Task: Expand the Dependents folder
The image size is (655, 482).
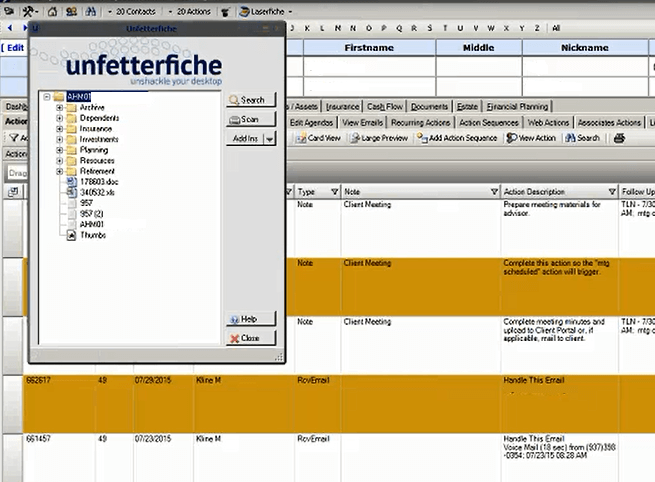Action: (59, 118)
